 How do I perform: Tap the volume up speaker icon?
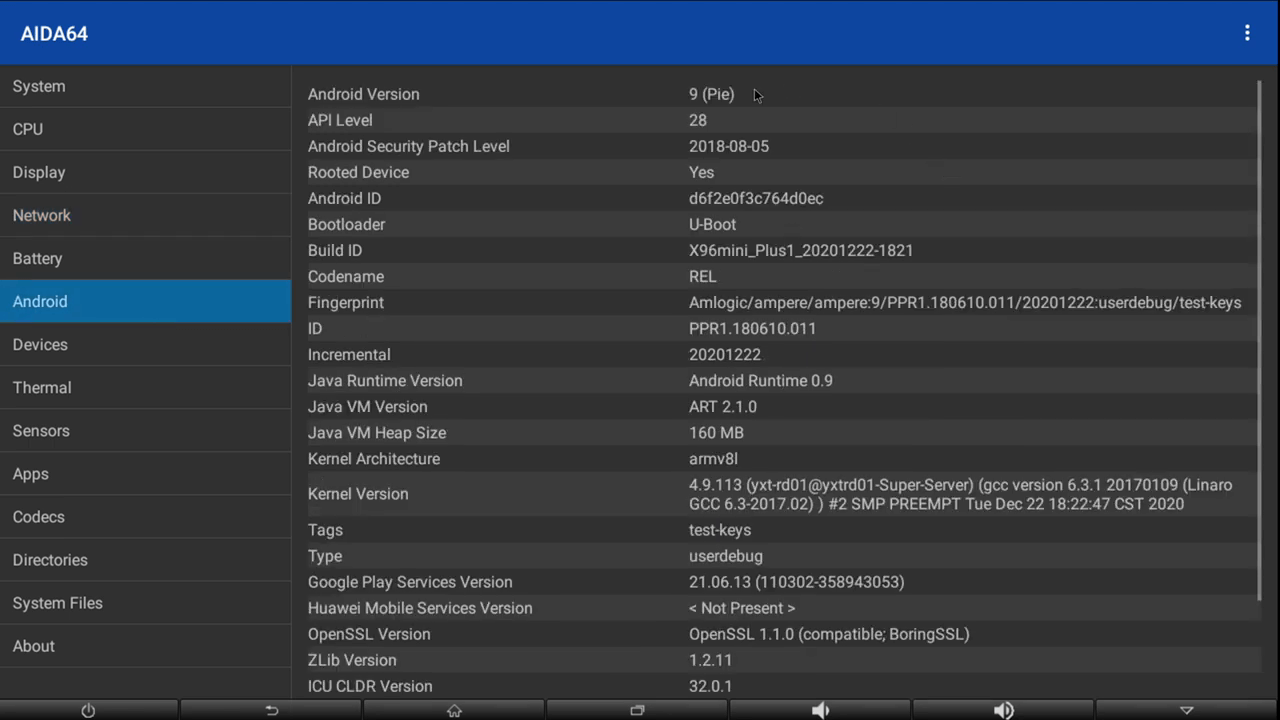1004,710
